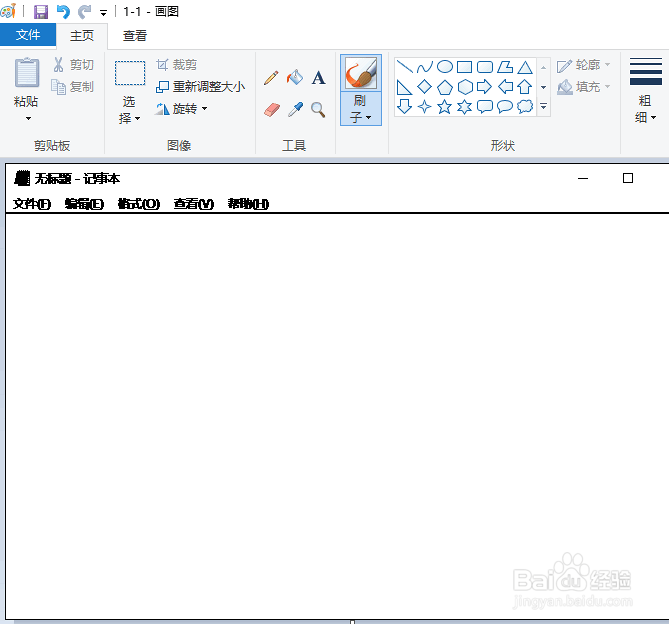This screenshot has height=624, width=669.
Task: Select the Text tool letter A
Action: [318, 78]
